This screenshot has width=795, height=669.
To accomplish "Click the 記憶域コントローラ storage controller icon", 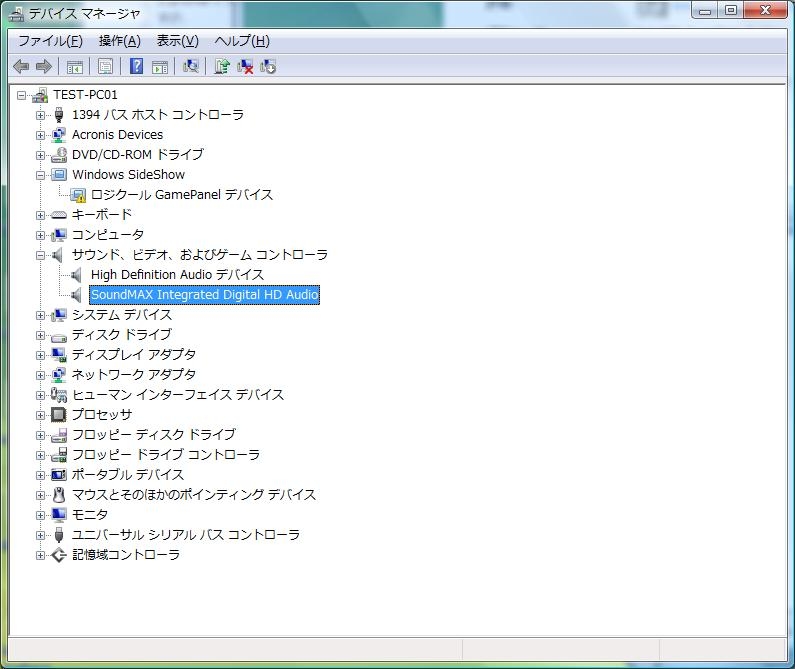I will point(59,555).
